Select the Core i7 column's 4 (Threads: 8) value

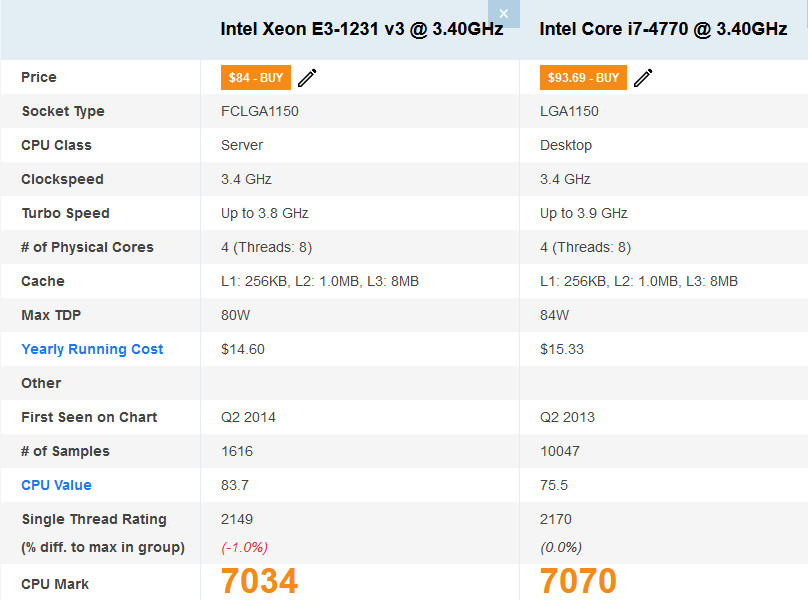[585, 247]
